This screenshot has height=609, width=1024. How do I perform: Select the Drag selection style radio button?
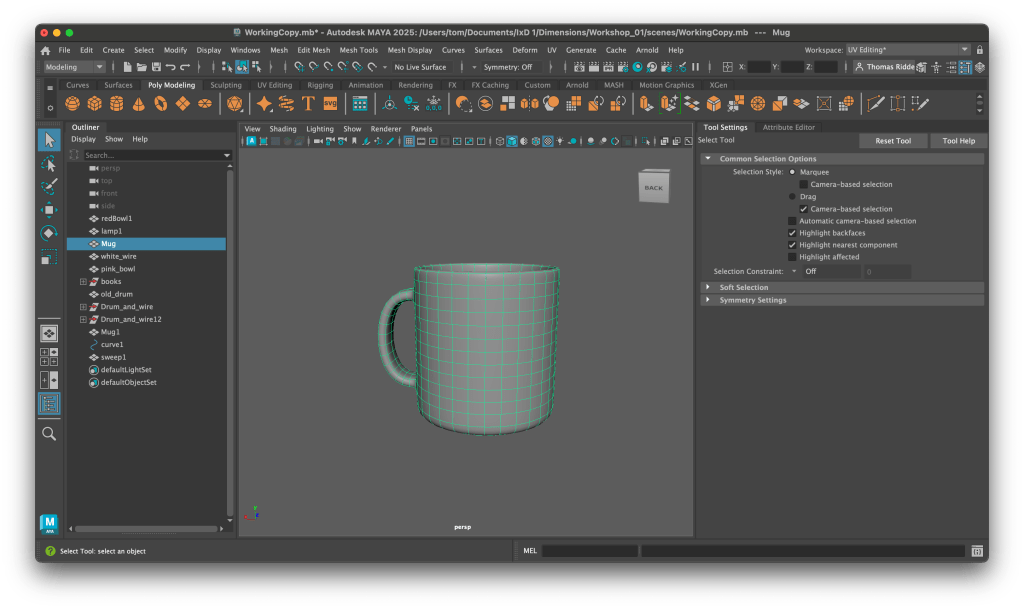pyautogui.click(x=792, y=197)
